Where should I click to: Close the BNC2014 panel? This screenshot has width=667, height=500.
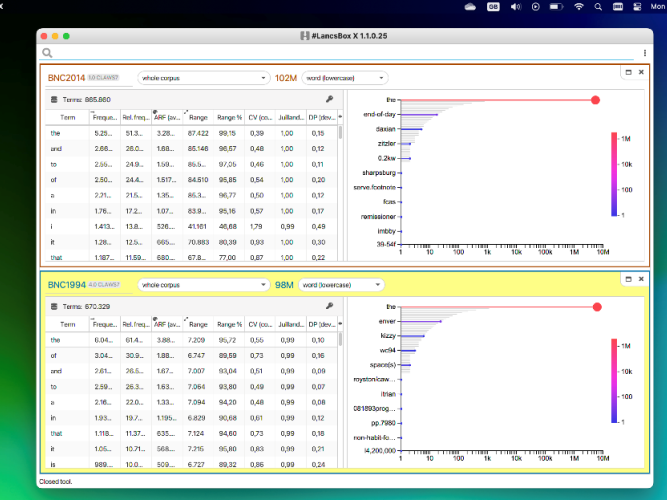tap(641, 72)
